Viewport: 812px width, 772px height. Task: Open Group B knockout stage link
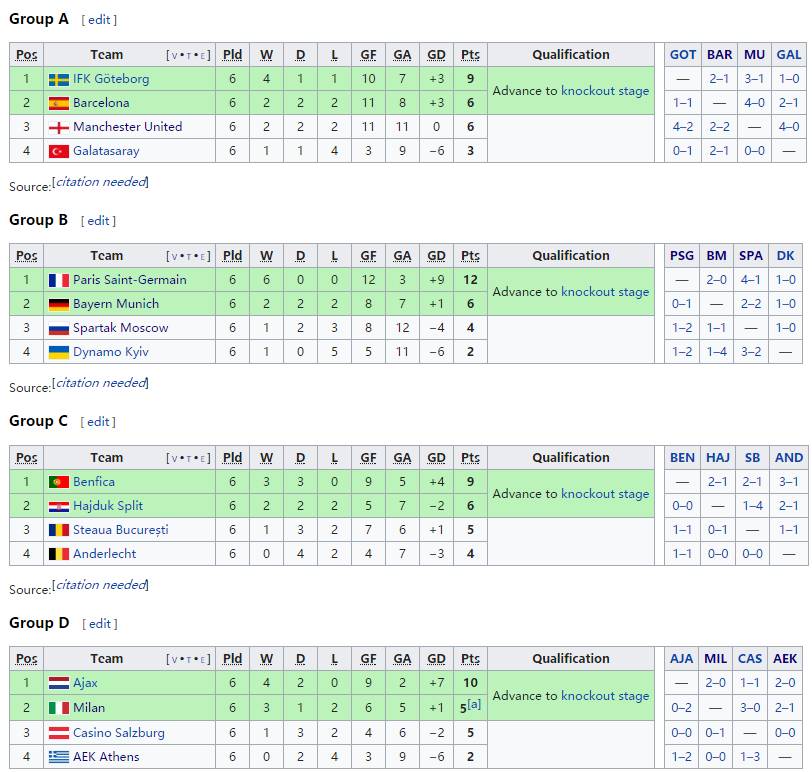(605, 292)
